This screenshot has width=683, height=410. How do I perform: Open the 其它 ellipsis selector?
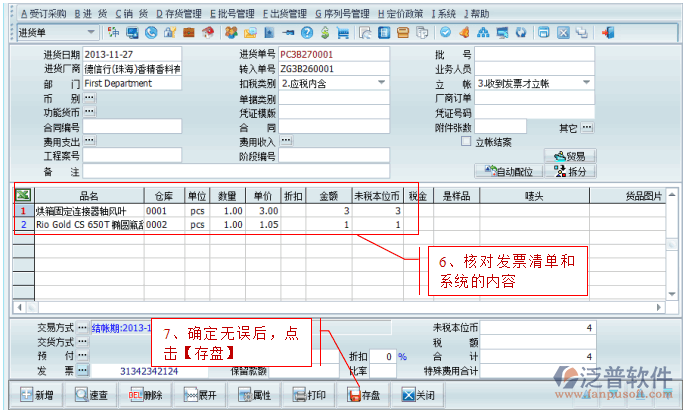coord(587,128)
